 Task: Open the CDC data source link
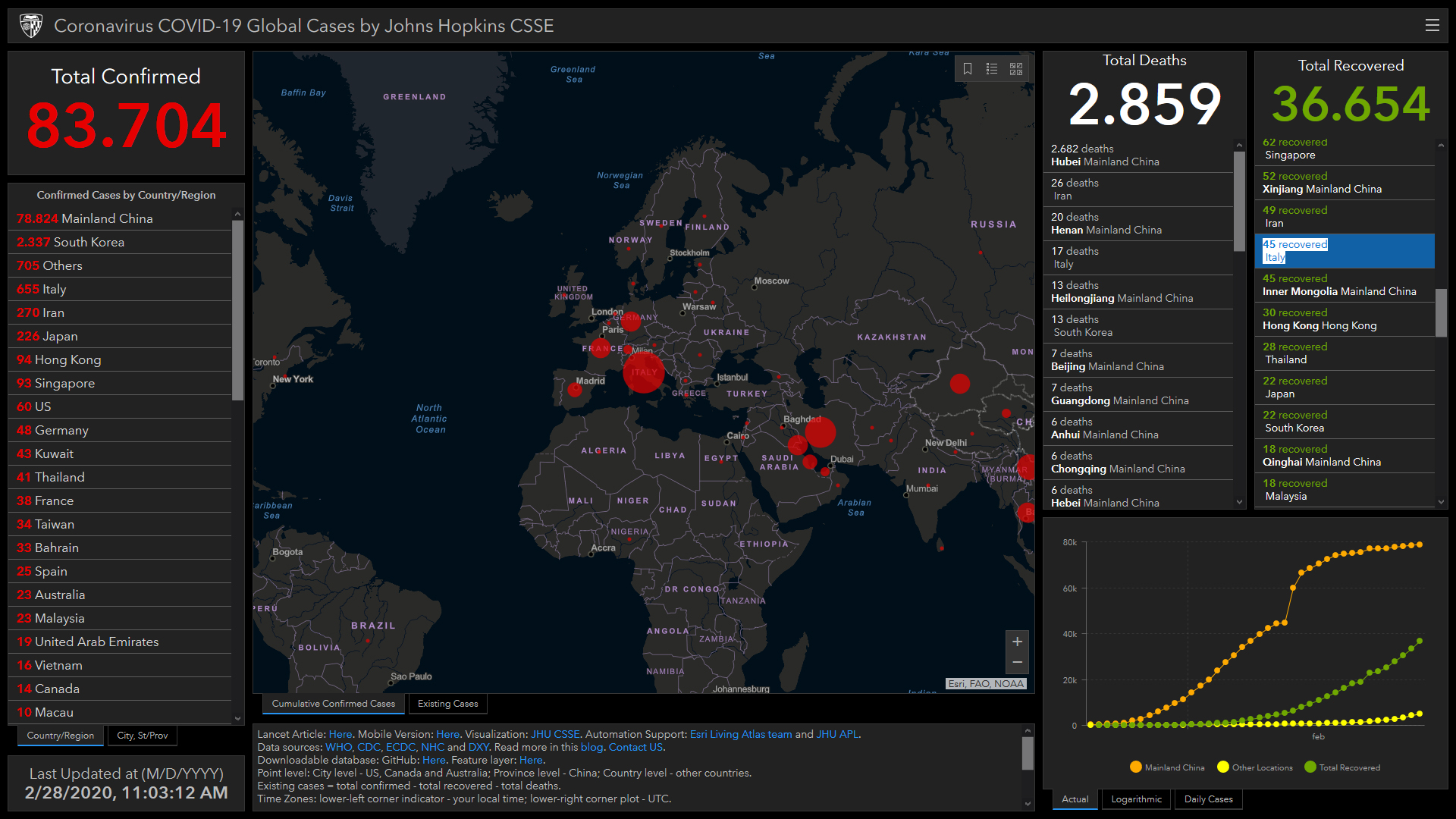[369, 747]
